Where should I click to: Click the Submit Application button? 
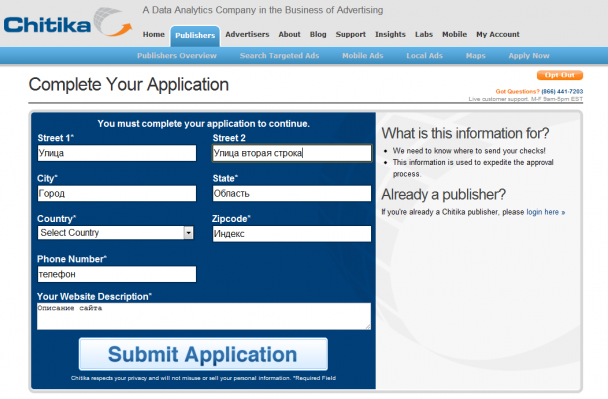[x=203, y=354]
